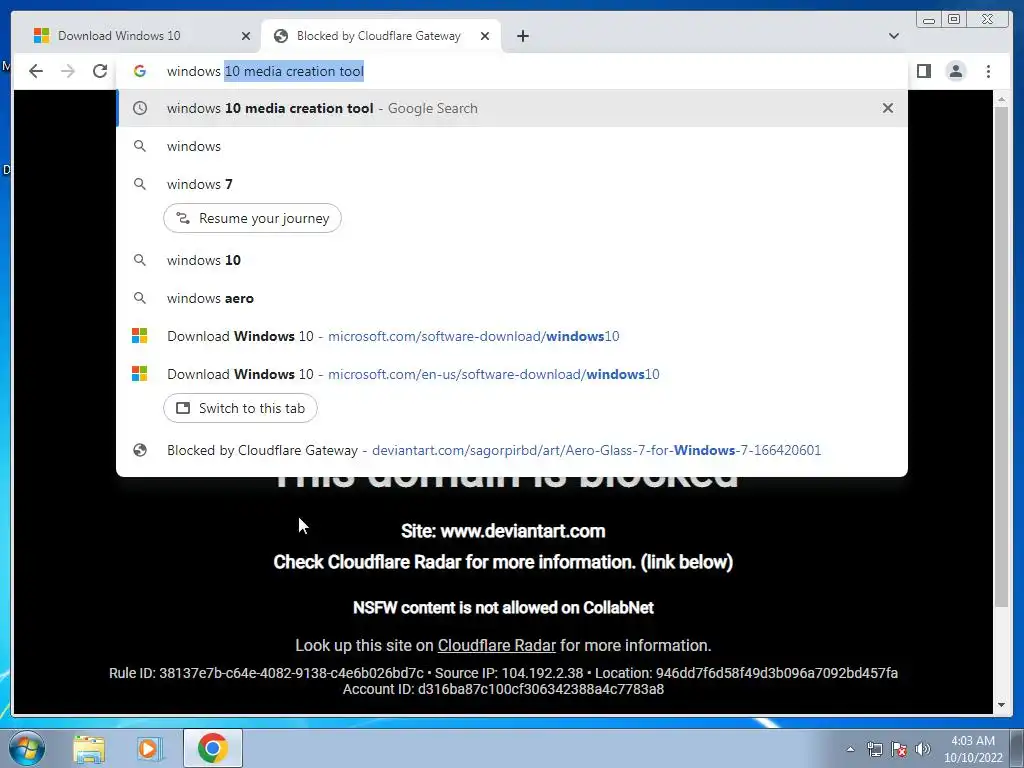Screen dimensions: 1024x768
Task: Open the deviantart.com Aero-Glass suggestion
Action: (x=512, y=450)
